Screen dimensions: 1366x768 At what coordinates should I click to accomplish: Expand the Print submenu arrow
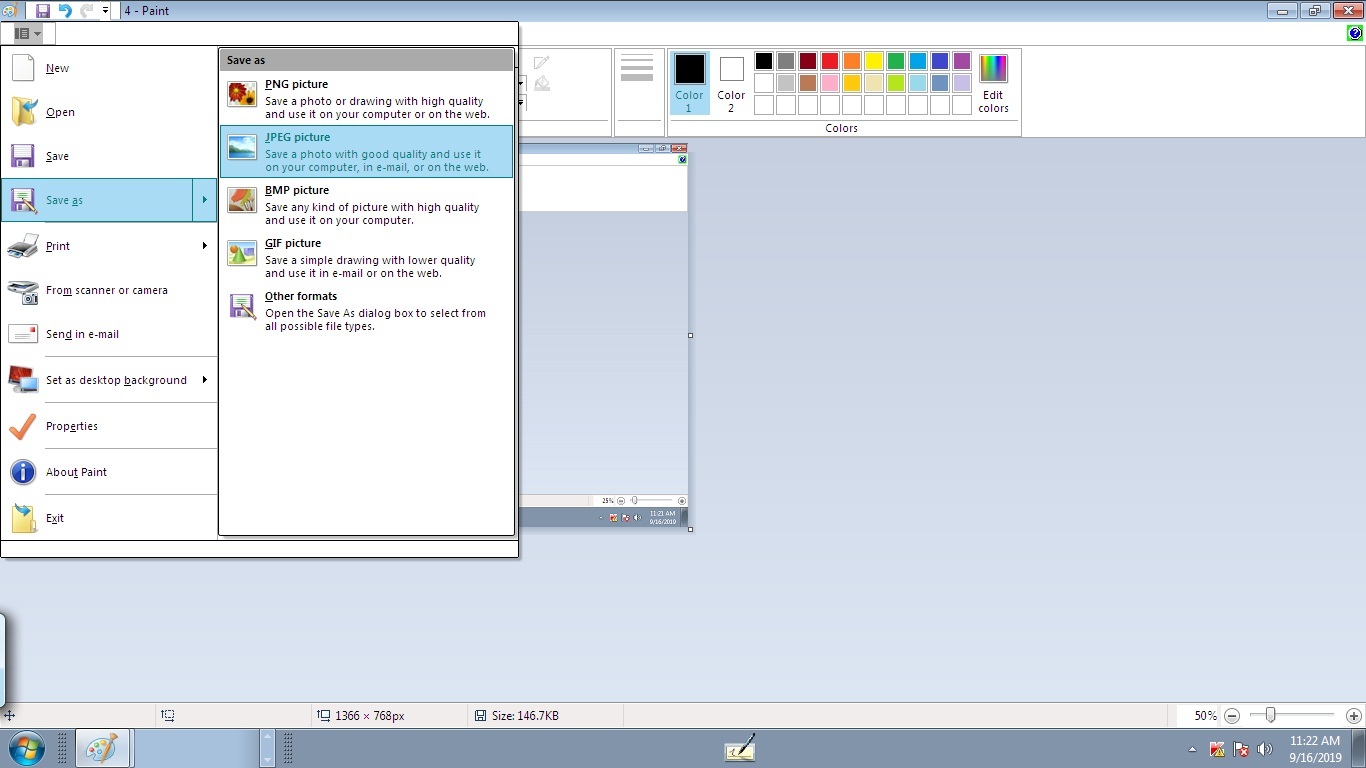[204, 246]
